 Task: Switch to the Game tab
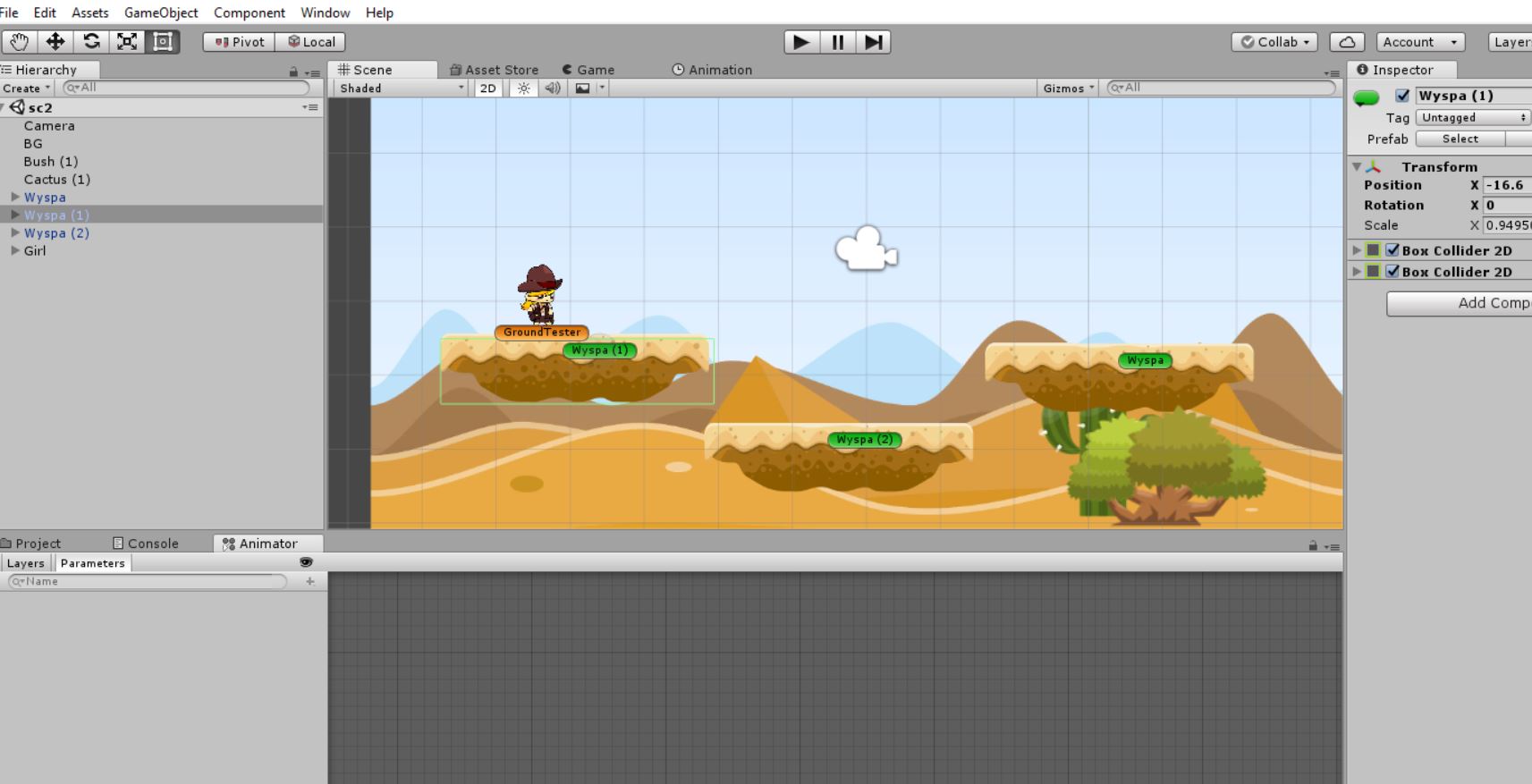tap(588, 70)
